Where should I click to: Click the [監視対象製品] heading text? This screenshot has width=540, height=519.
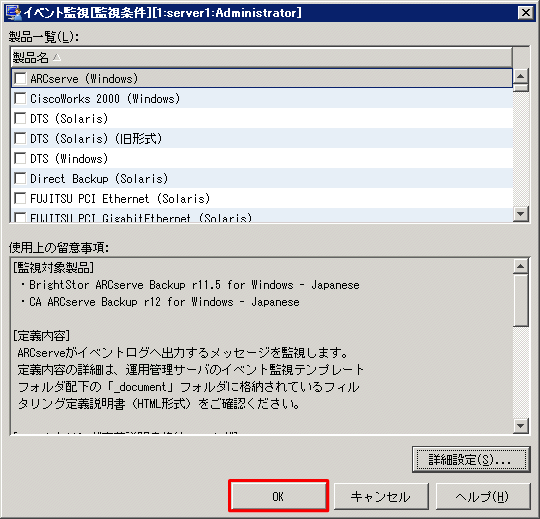(x=53, y=268)
